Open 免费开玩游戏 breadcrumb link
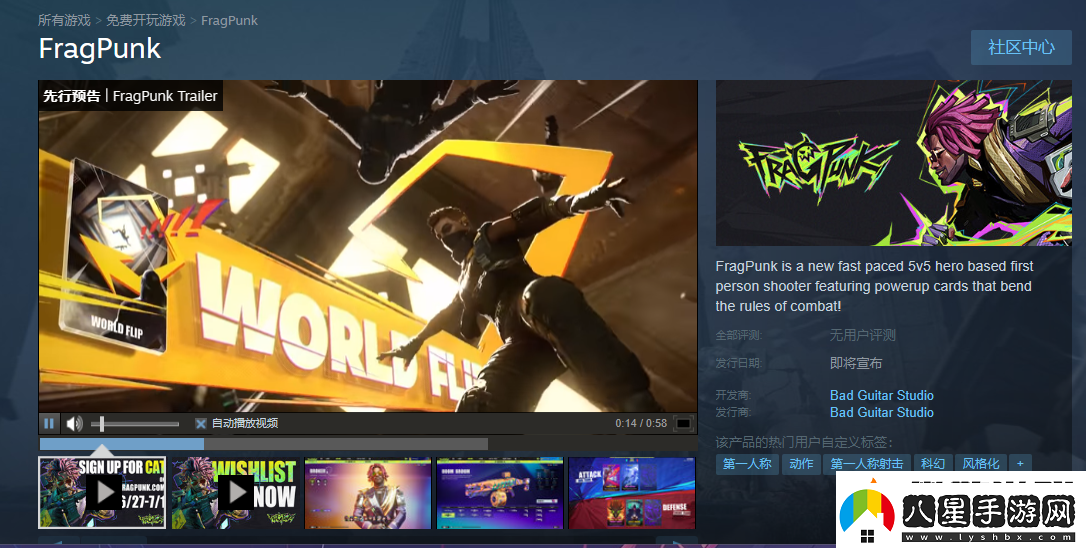The height and width of the screenshot is (548, 1086). click(145, 20)
